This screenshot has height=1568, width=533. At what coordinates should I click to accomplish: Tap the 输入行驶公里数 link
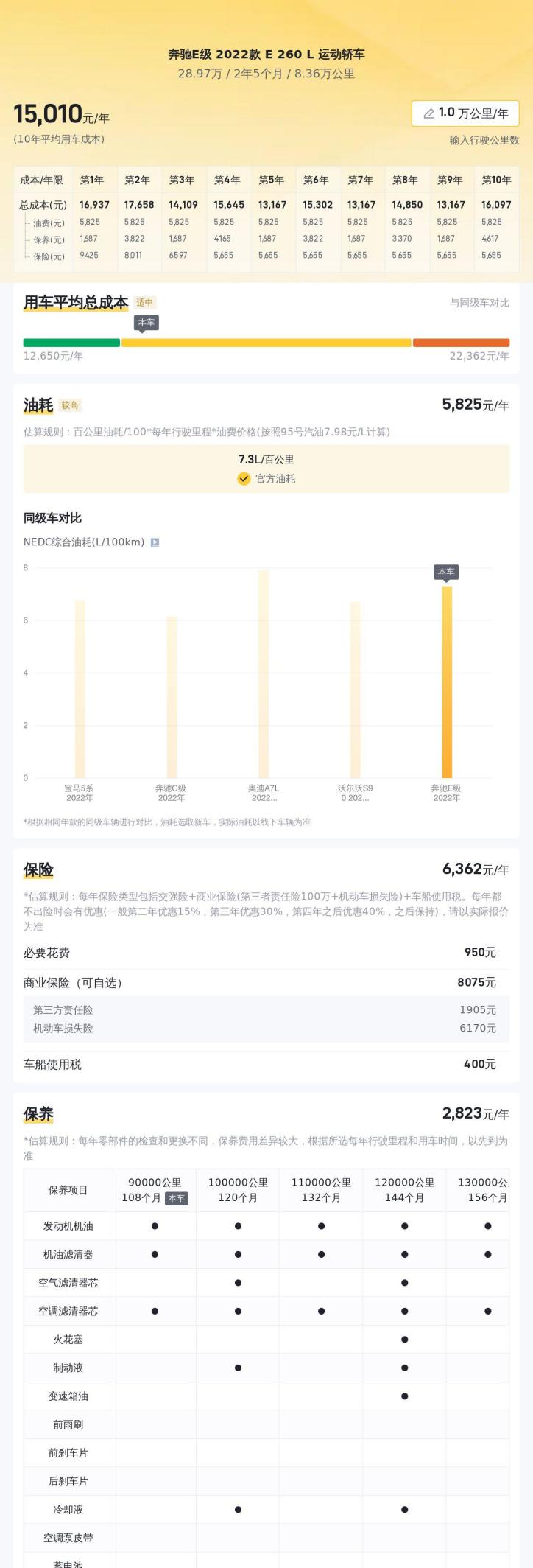[484, 140]
